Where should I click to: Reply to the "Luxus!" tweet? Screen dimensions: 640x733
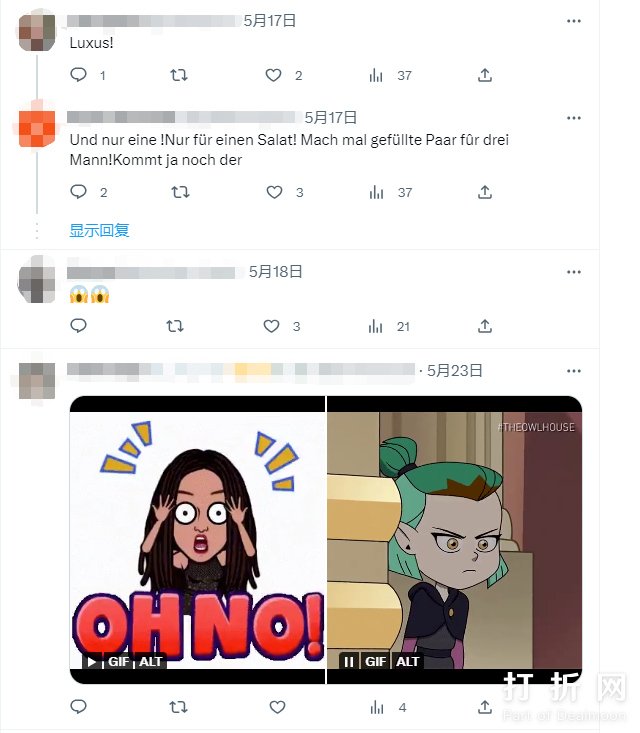(x=79, y=75)
